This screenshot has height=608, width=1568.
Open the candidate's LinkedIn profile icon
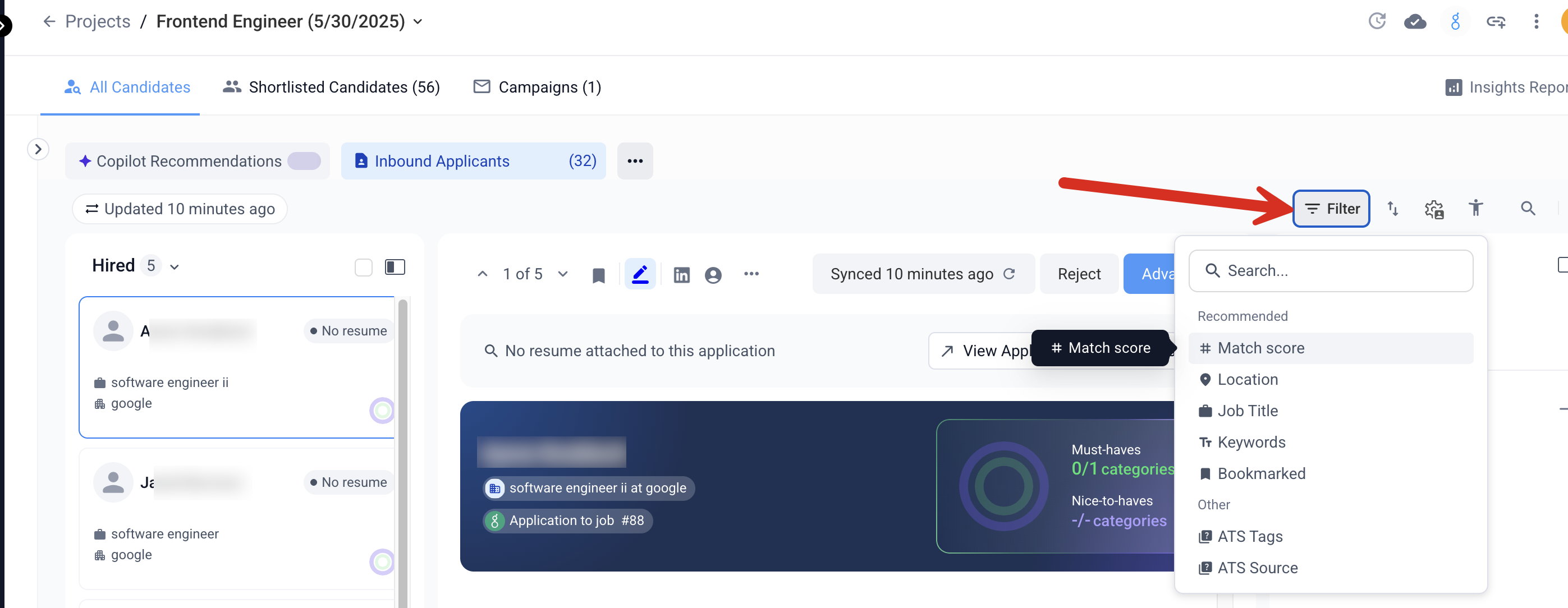pos(681,275)
